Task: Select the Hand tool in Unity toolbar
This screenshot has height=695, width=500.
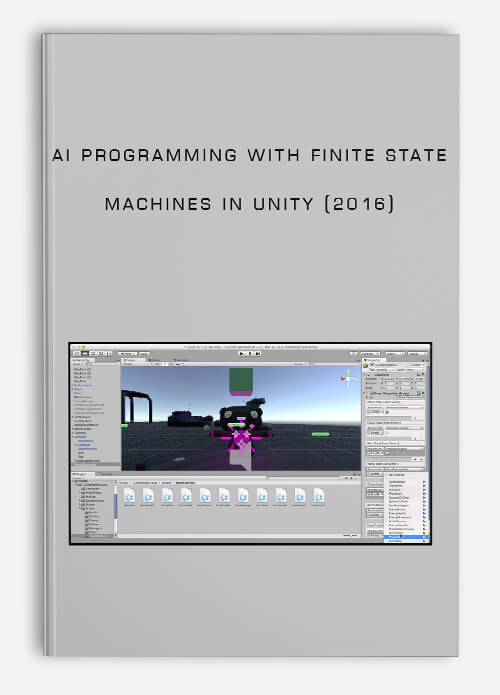Action: (77, 354)
